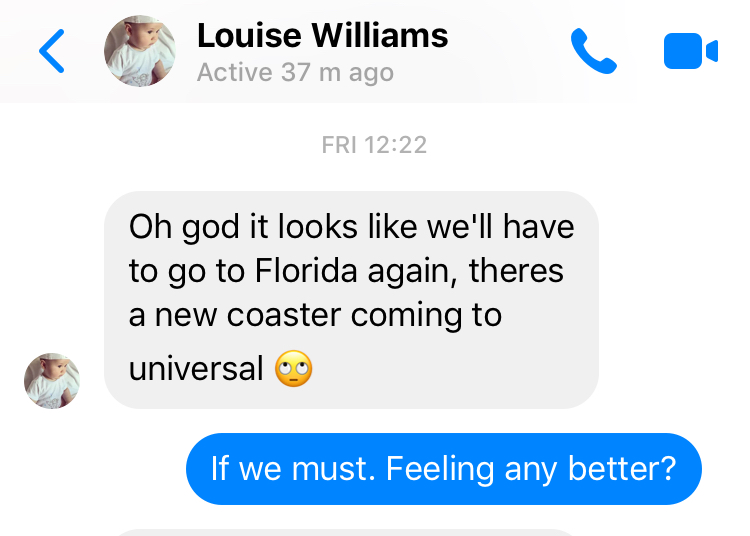Viewport: 750px width, 536px height.
Task: Open contact details via Louise Williams name
Action: [322, 36]
